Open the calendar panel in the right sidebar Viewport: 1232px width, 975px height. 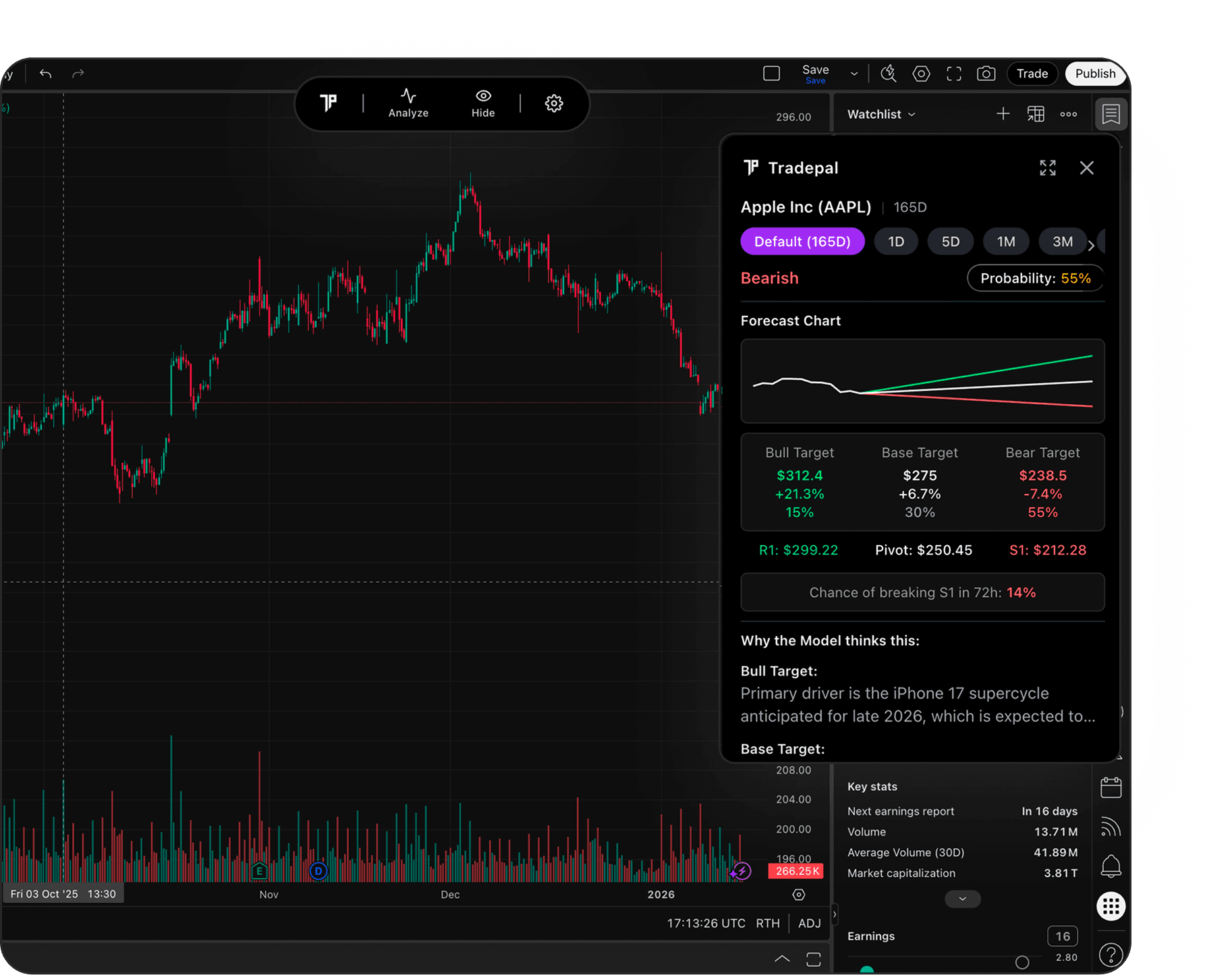click(1111, 787)
